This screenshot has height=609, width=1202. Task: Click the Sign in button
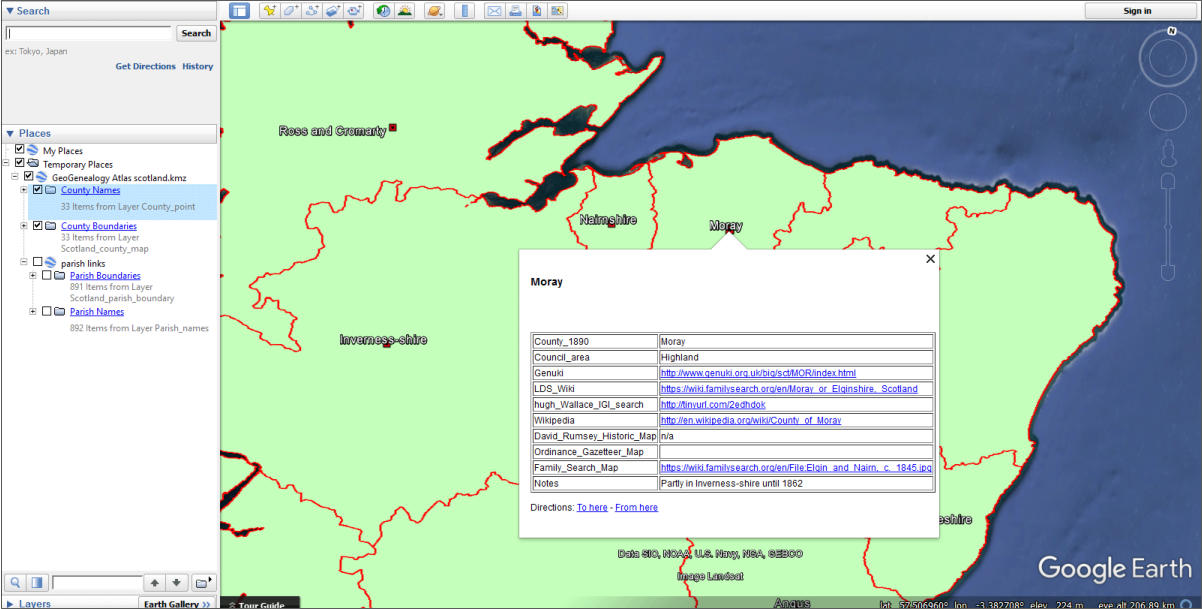(1137, 11)
